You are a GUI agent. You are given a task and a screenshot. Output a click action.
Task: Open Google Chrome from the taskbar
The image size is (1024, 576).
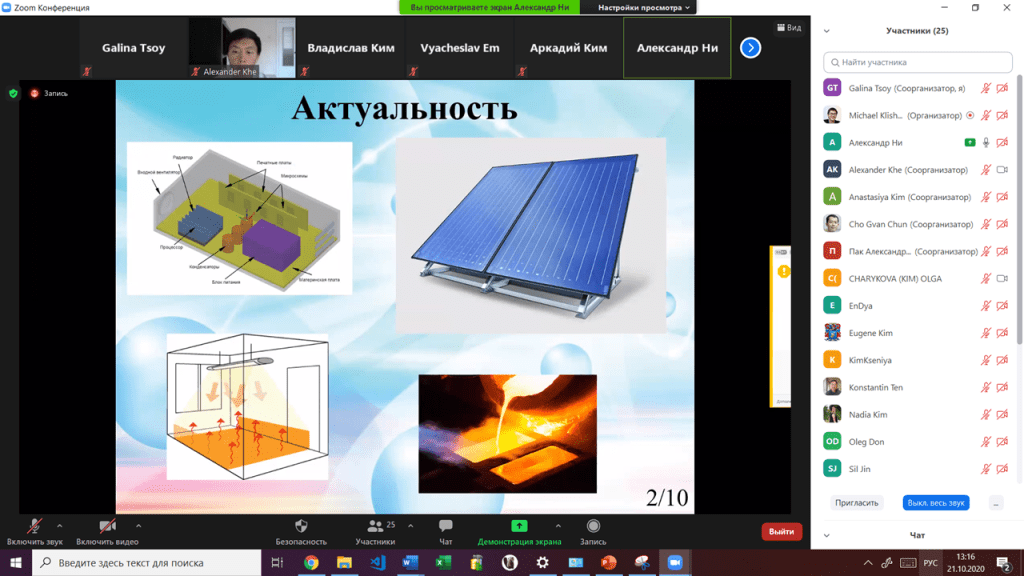click(311, 563)
